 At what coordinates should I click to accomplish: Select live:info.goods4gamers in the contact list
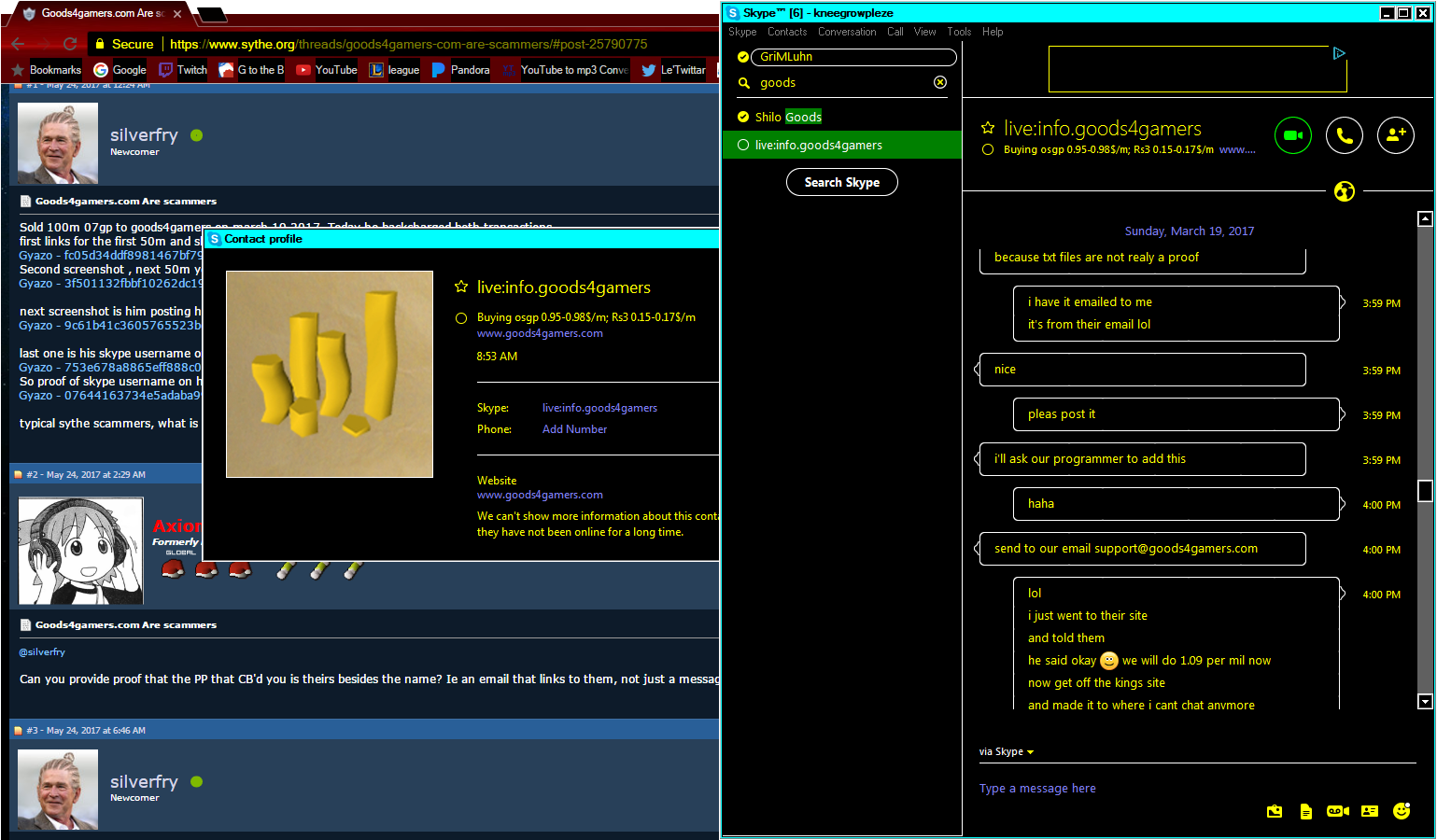(842, 145)
